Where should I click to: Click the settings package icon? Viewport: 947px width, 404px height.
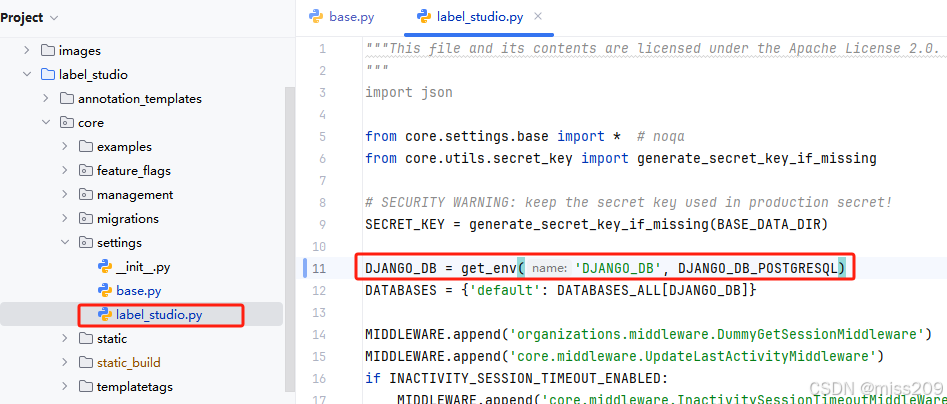[x=86, y=243]
